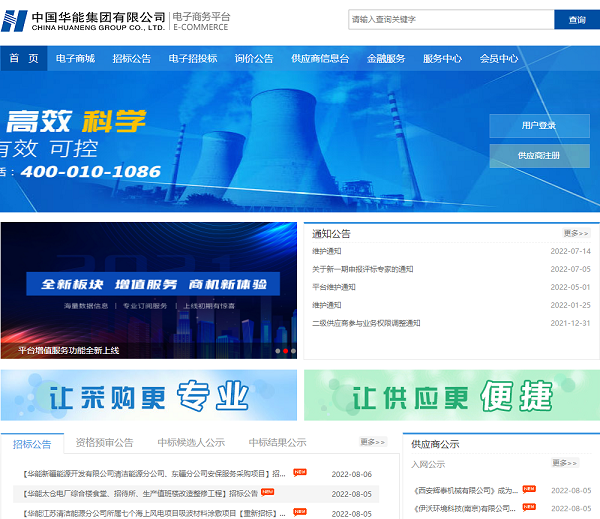Screen dimensions: 600x519
Task: Click the 查询 search button
Action: [576, 20]
